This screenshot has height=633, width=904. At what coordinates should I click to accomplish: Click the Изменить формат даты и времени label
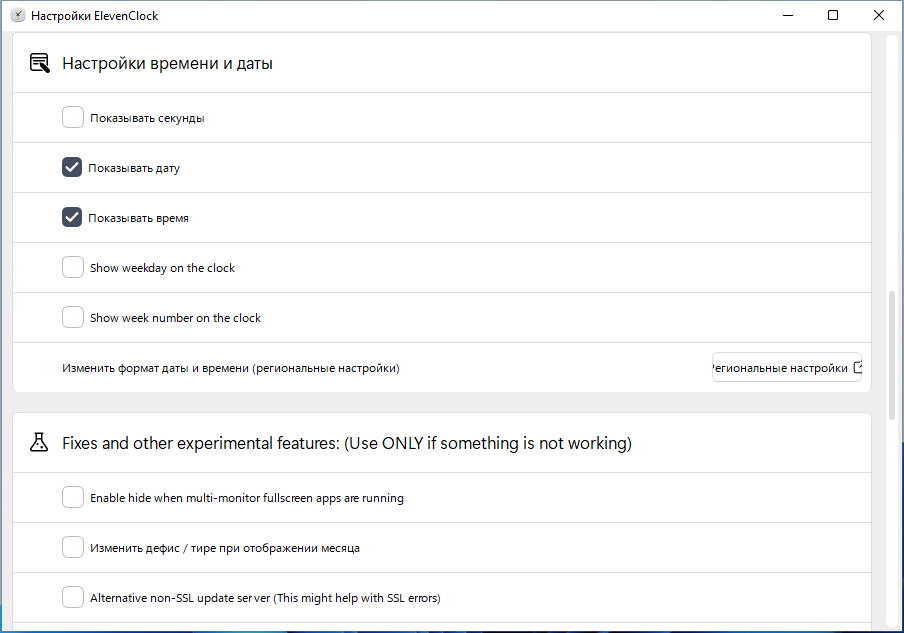coord(231,368)
